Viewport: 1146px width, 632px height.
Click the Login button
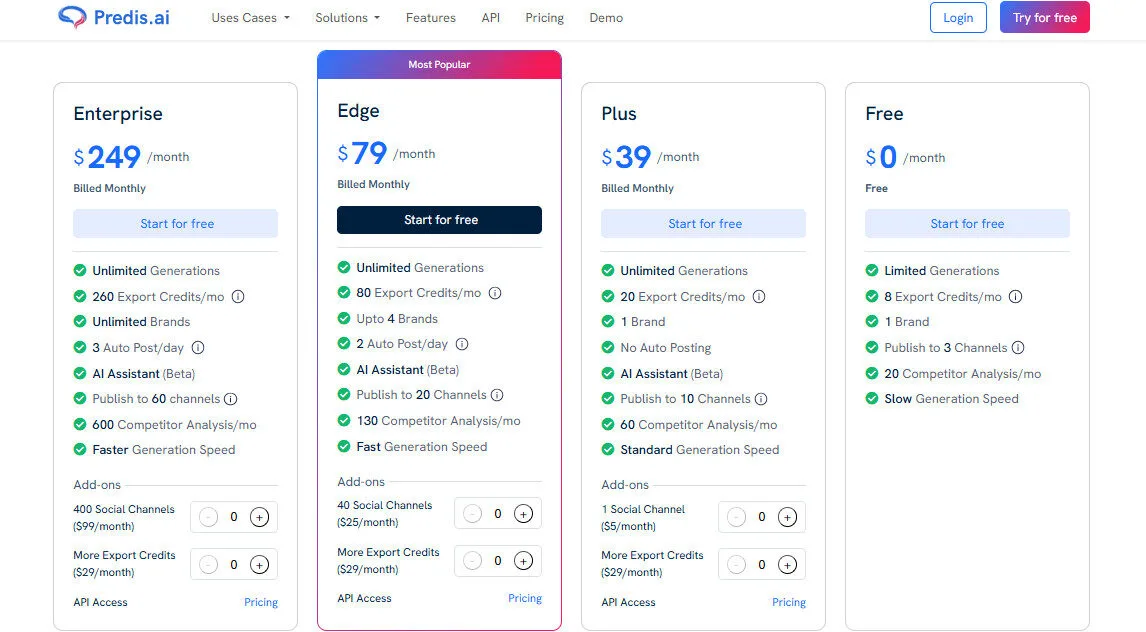pyautogui.click(x=957, y=17)
